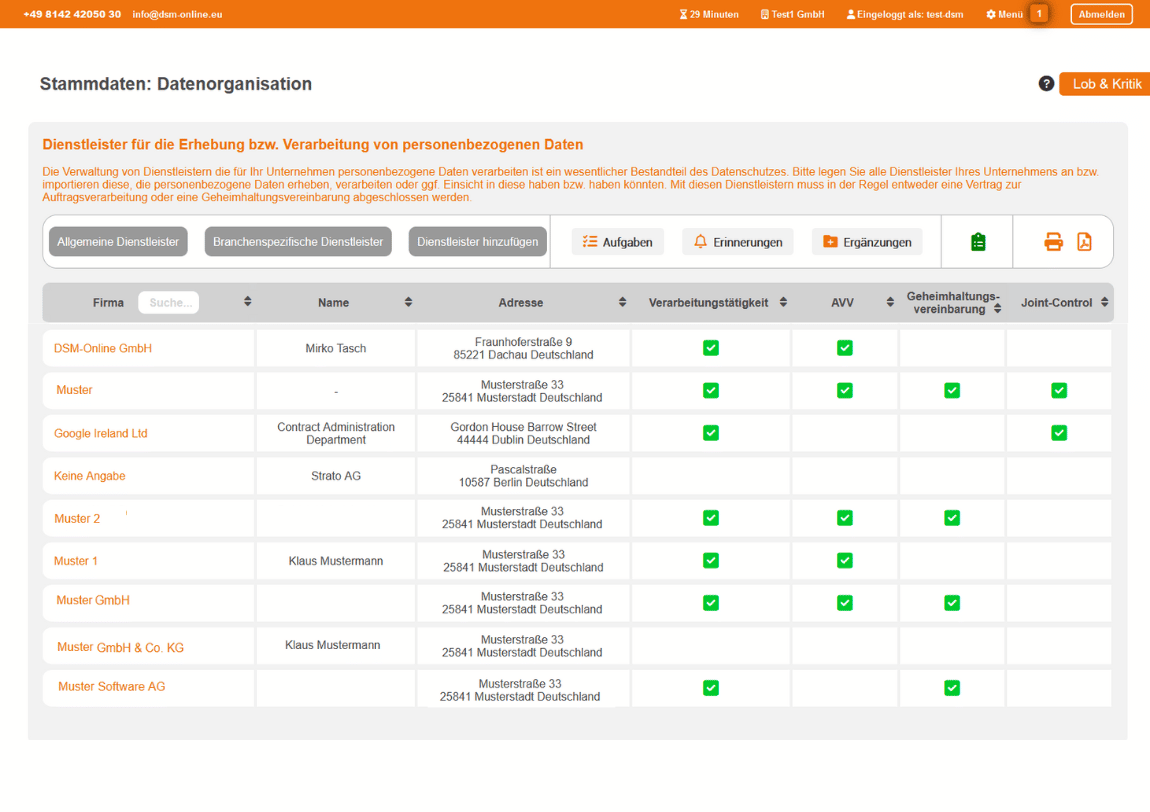Sort table by Firma column arrows
Image resolution: width=1150 pixels, height=812 pixels.
coord(248,302)
